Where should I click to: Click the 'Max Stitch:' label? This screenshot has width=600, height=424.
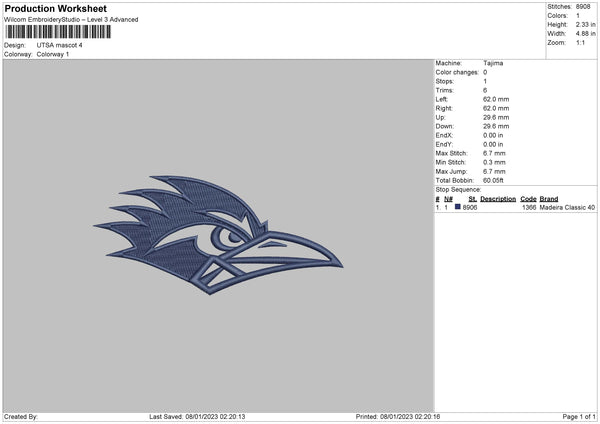click(x=452, y=153)
